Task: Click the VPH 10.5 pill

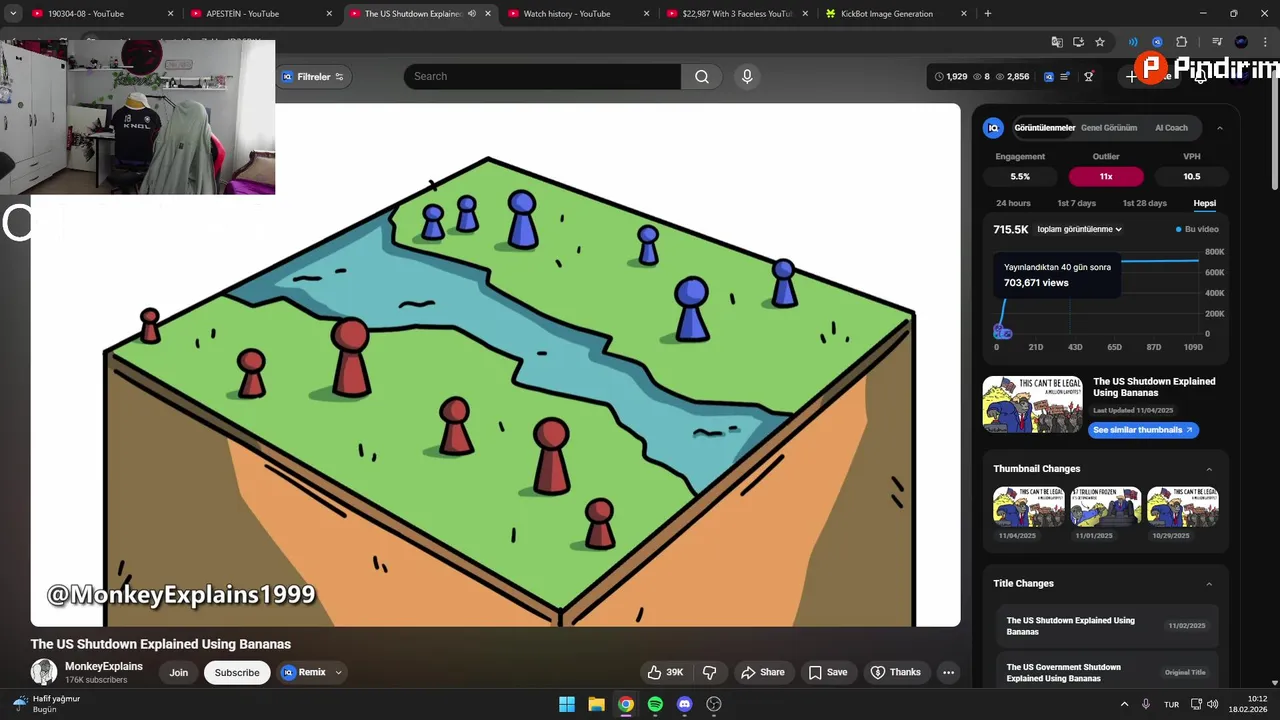Action: [x=1191, y=176]
